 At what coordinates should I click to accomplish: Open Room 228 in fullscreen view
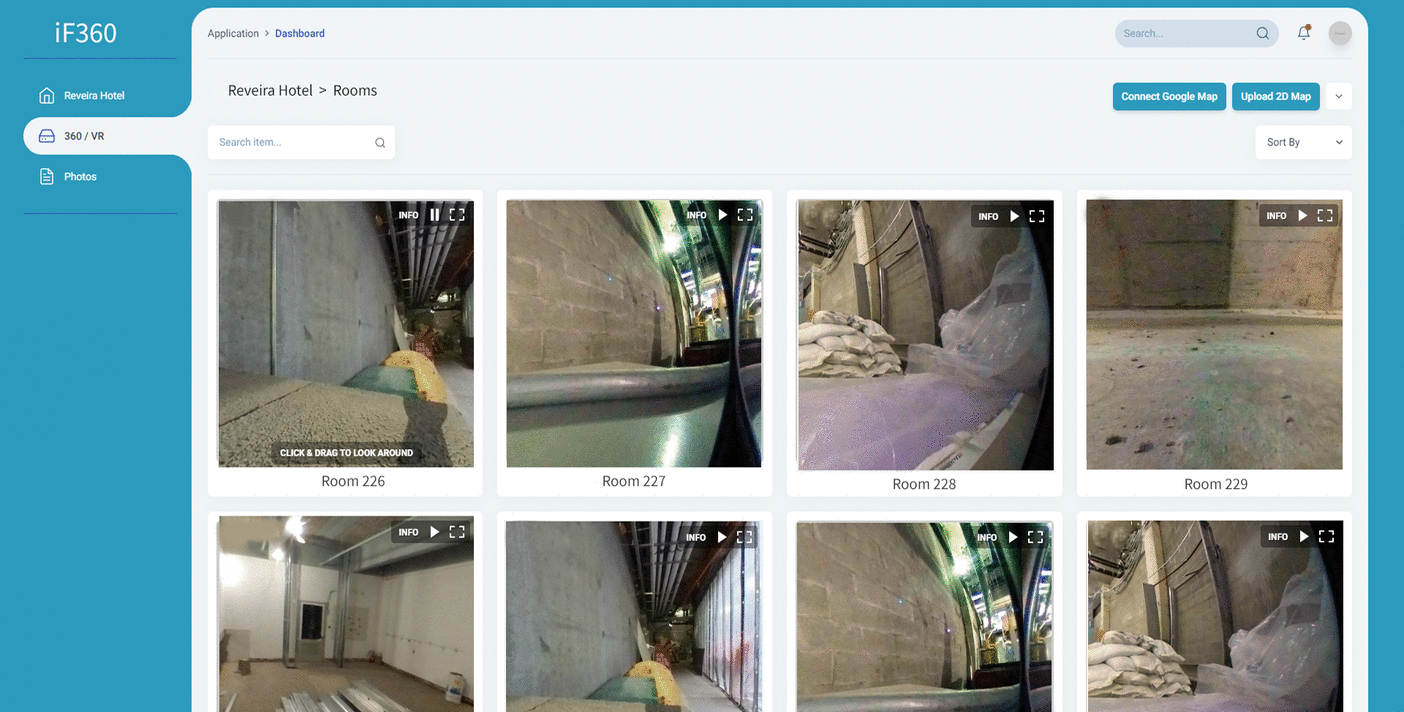point(1037,216)
